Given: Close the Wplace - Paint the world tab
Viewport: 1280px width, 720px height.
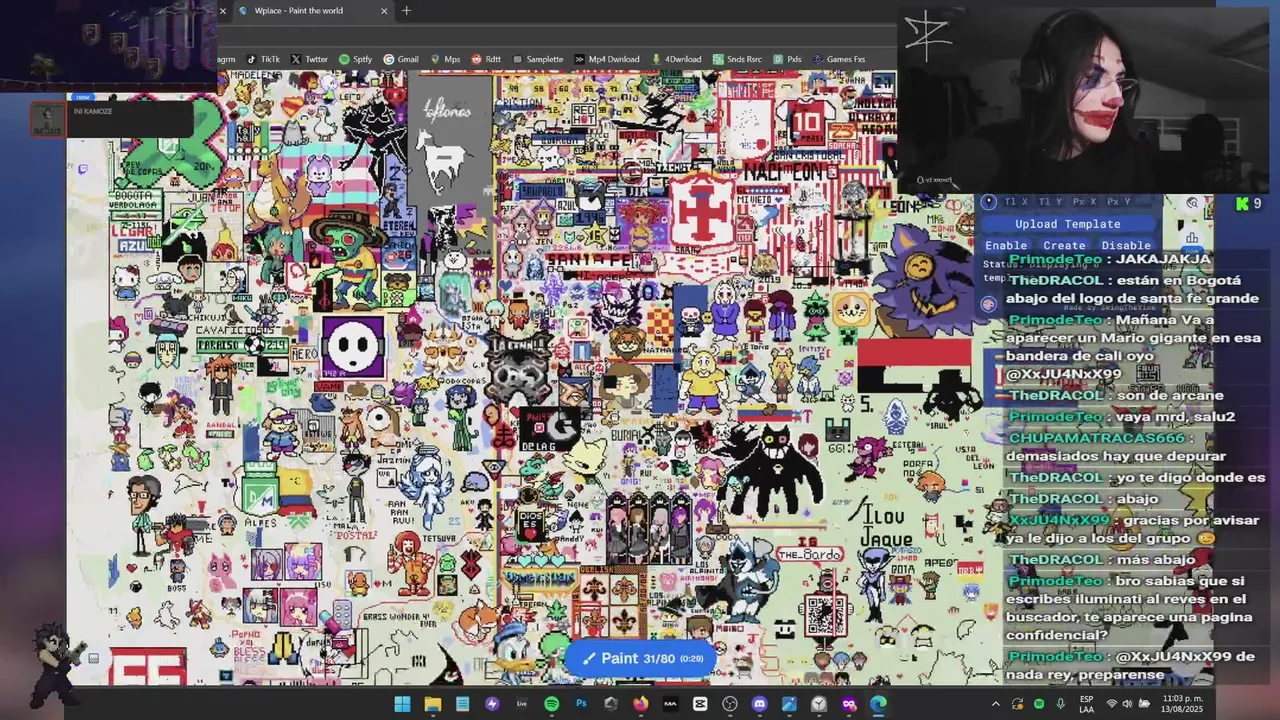Looking at the screenshot, I should pyautogui.click(x=384, y=11).
